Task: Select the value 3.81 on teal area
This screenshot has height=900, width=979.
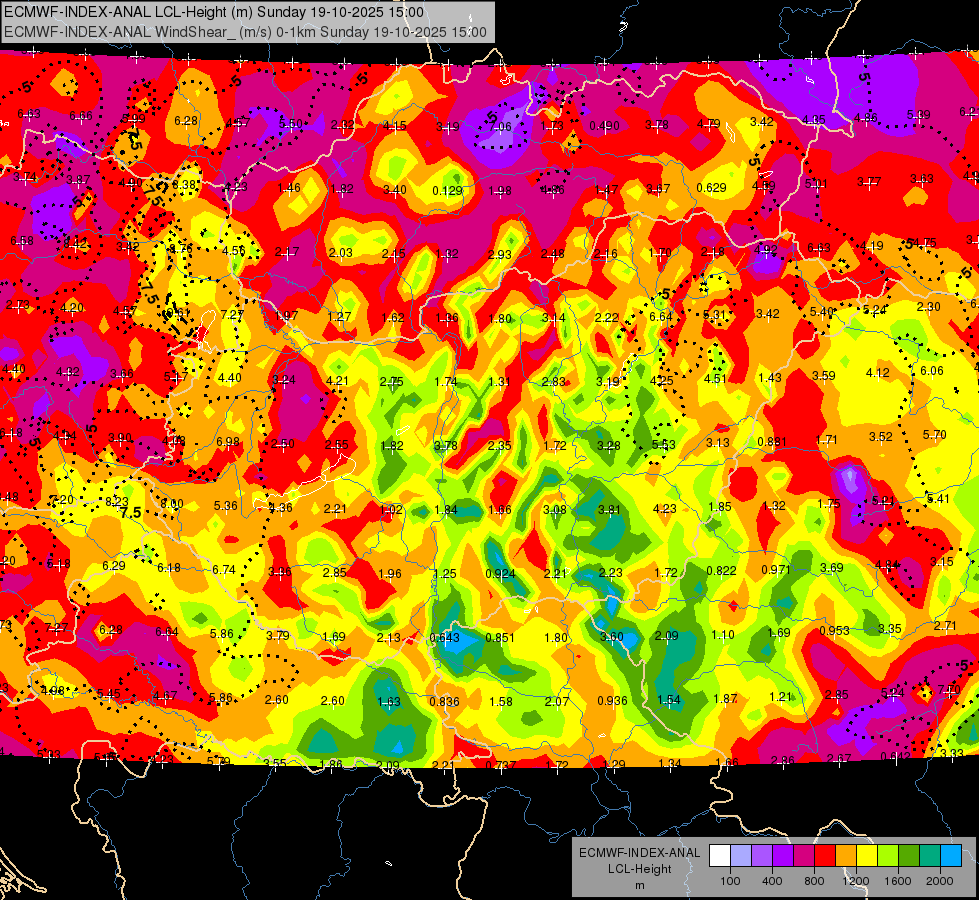Action: (609, 509)
